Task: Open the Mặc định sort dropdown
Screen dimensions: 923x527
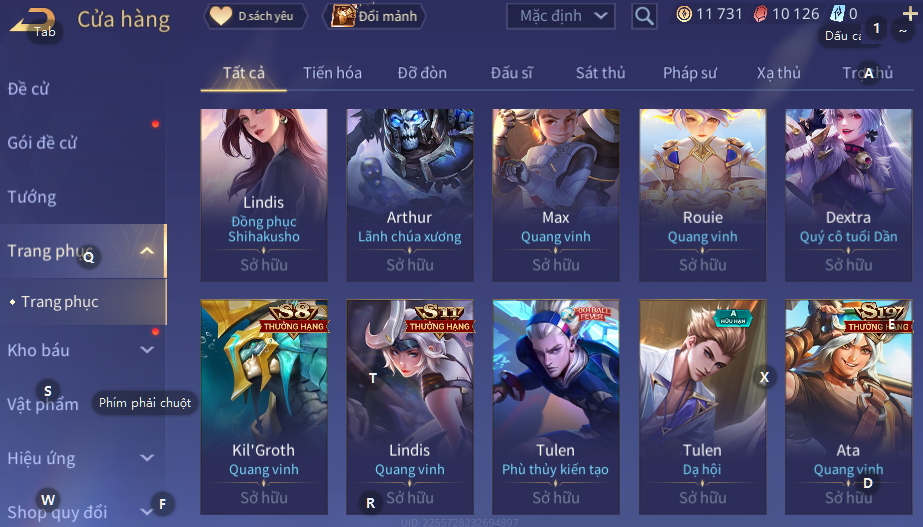Action: (x=560, y=16)
